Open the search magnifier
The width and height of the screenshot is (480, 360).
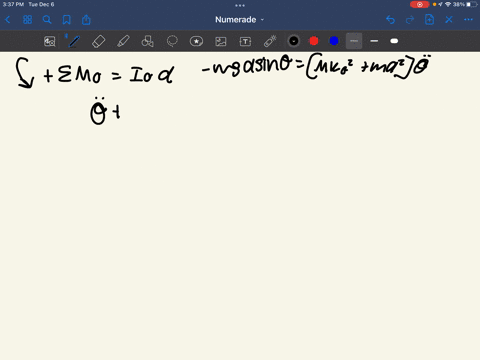tap(47, 20)
